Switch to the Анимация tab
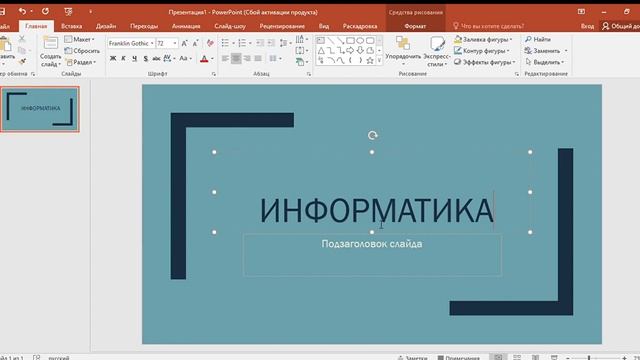This screenshot has height=360, width=640. coord(186,26)
